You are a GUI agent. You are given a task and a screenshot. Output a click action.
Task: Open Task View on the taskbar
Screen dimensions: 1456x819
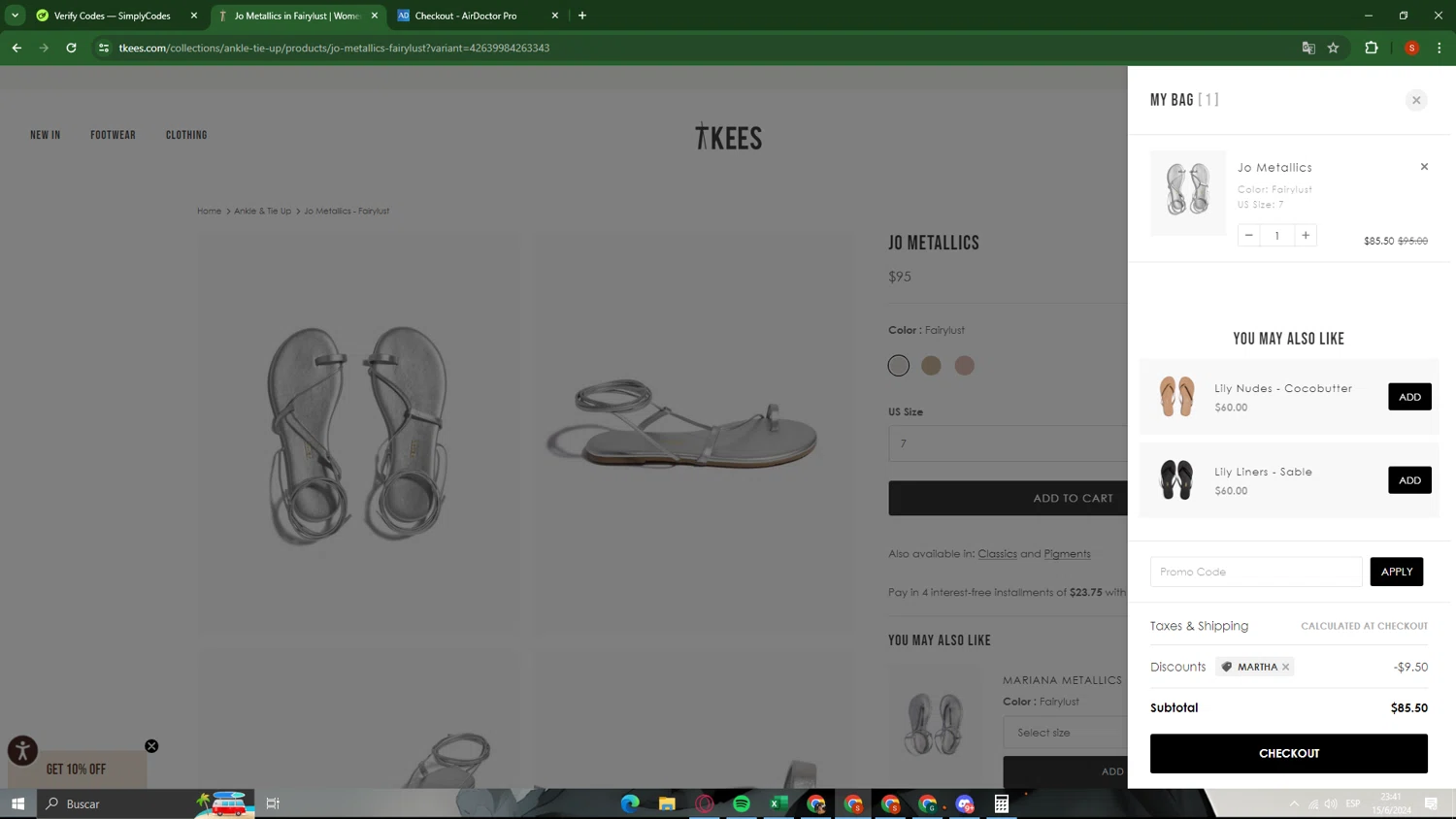pos(273,803)
